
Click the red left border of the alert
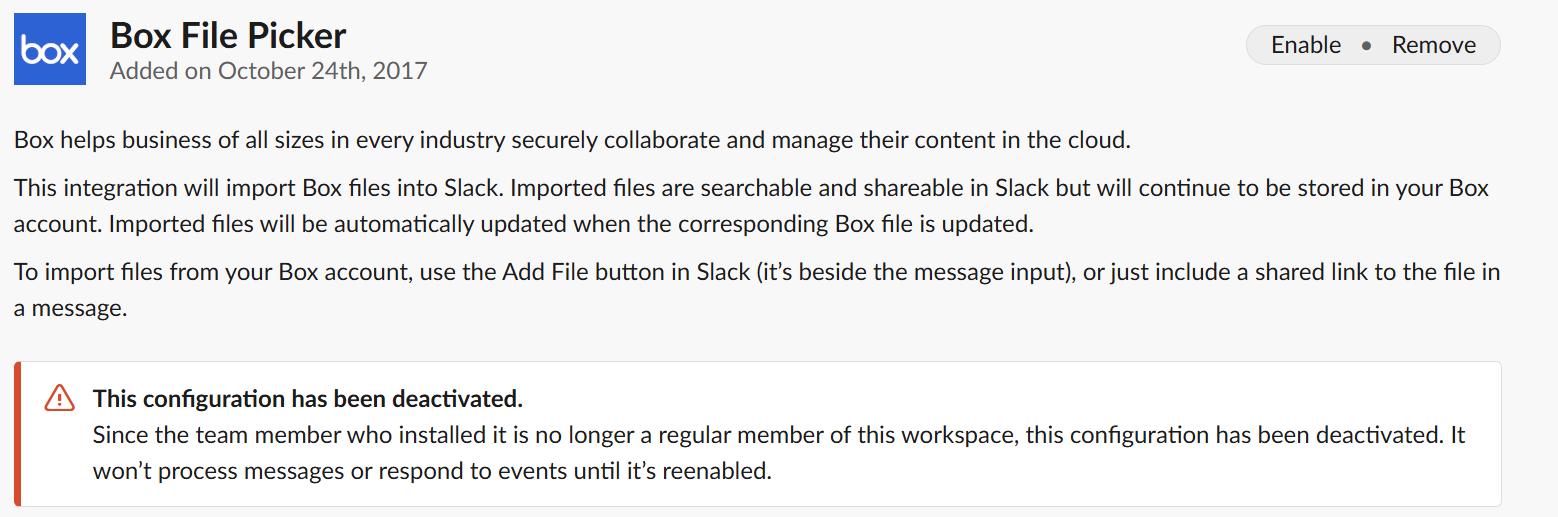17,434
